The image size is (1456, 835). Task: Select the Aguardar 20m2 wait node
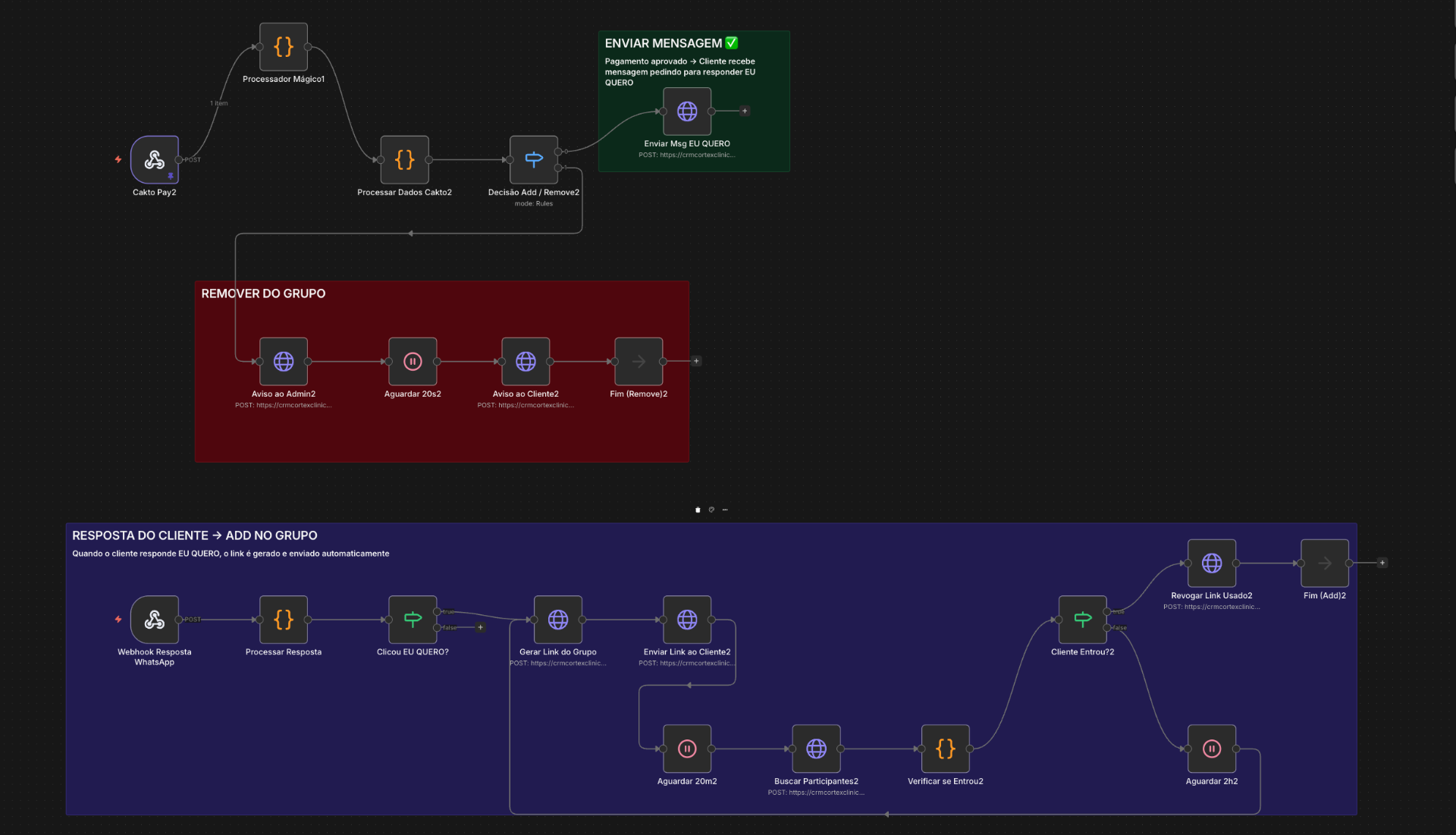687,749
